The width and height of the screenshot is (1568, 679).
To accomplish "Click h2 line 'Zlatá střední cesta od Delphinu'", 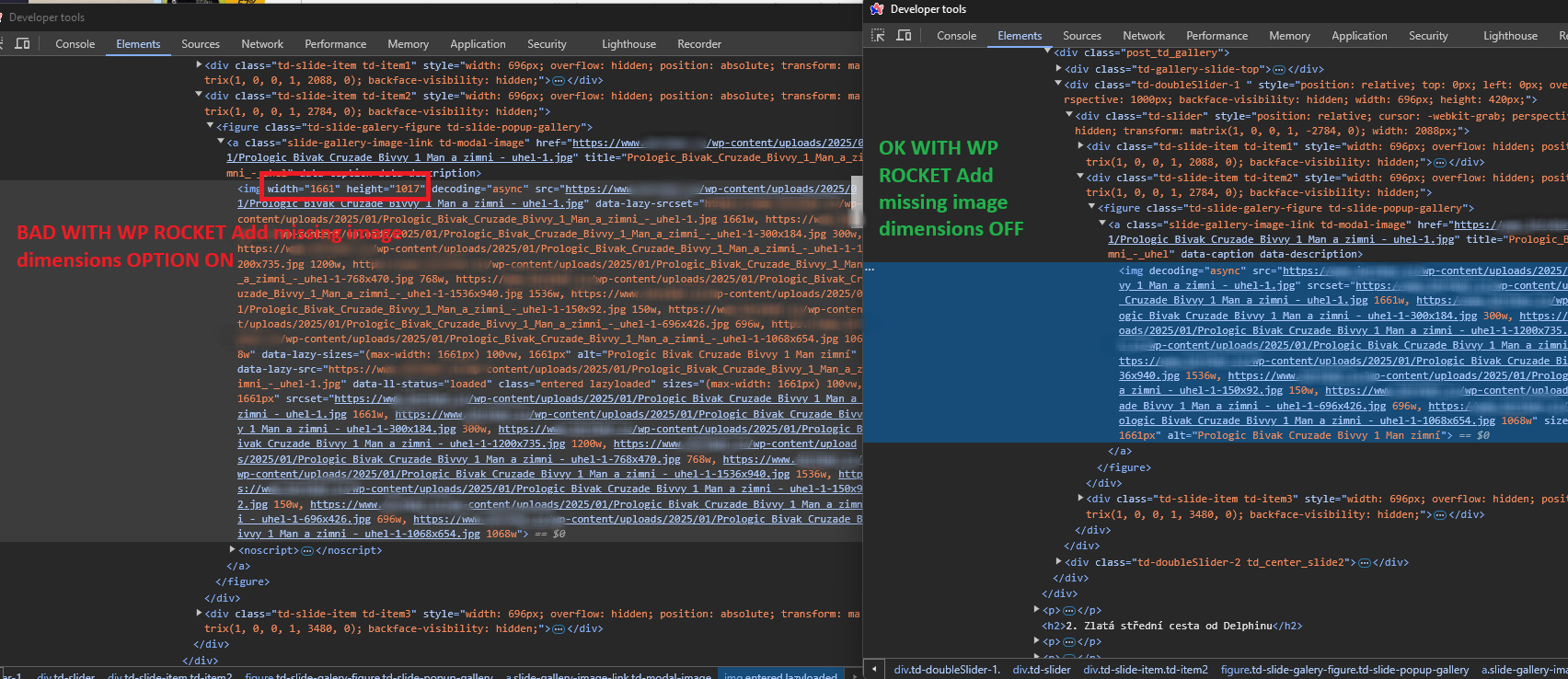I will [1171, 627].
